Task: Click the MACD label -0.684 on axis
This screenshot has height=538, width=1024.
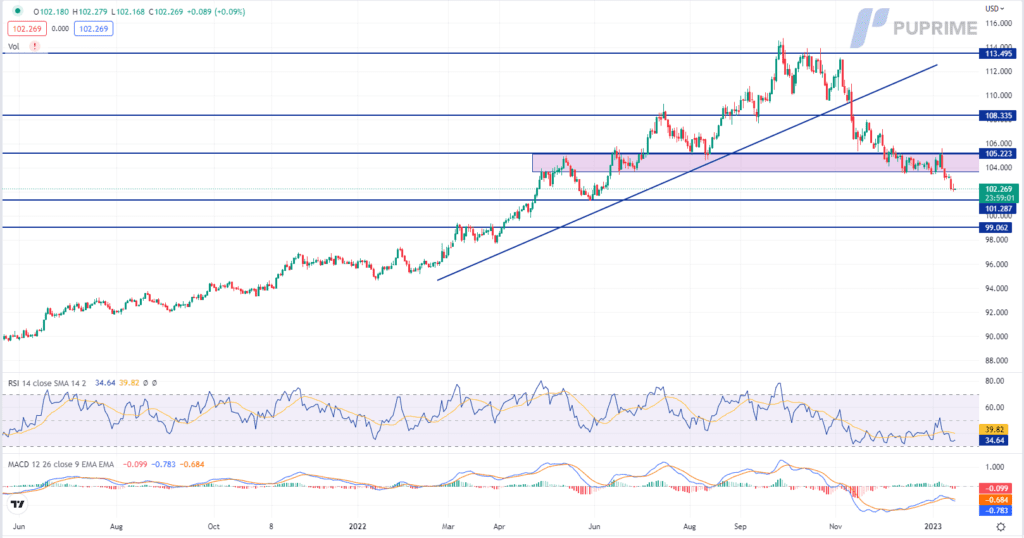Action: [995, 499]
